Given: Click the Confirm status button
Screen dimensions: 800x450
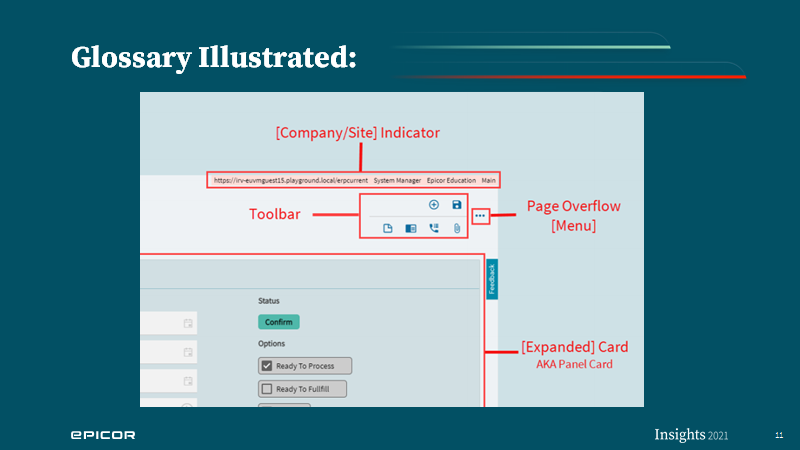Looking at the screenshot, I should [279, 322].
